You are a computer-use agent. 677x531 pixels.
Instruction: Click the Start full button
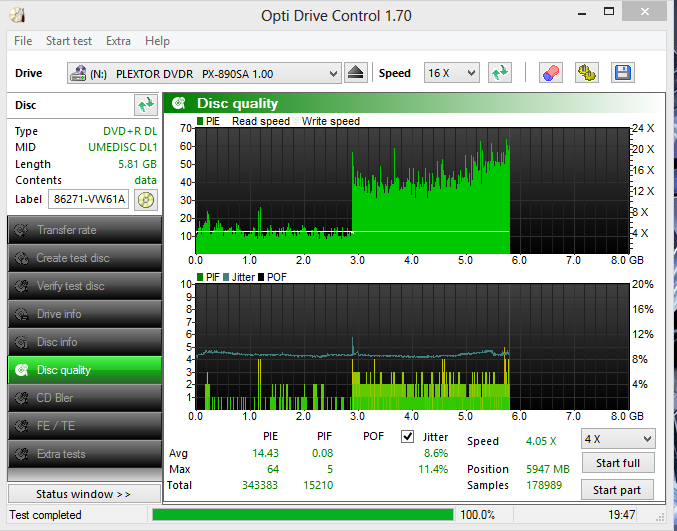(618, 463)
